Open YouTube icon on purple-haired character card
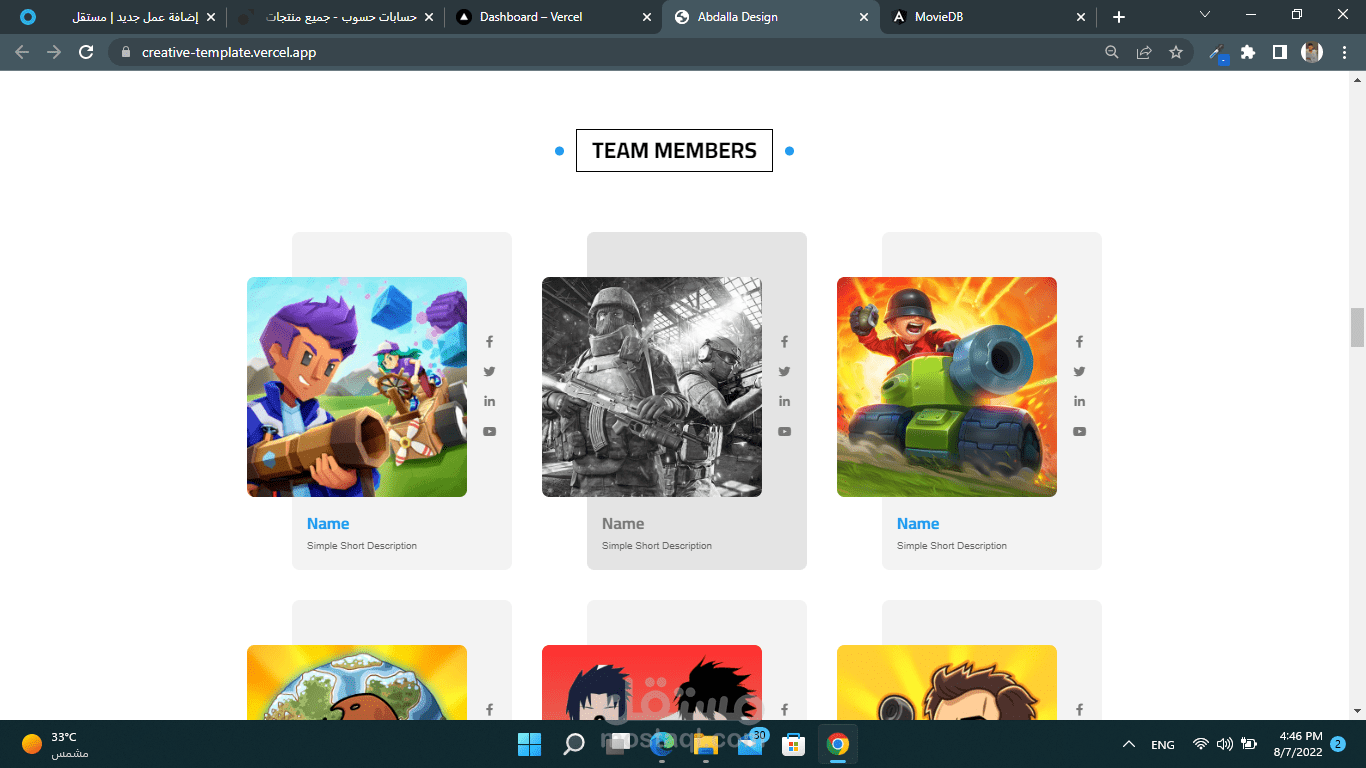 489,432
